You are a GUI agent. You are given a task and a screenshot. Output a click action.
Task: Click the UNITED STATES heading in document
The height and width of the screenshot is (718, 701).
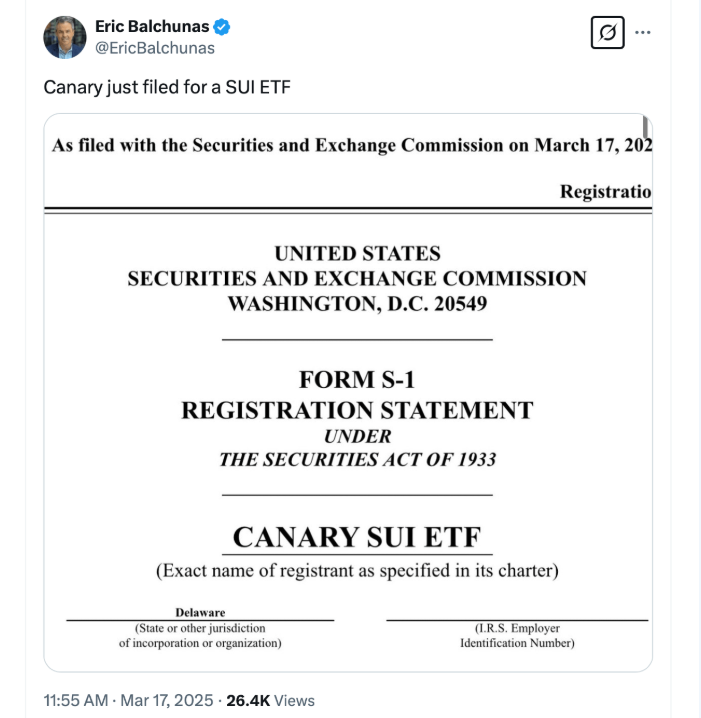tap(357, 254)
